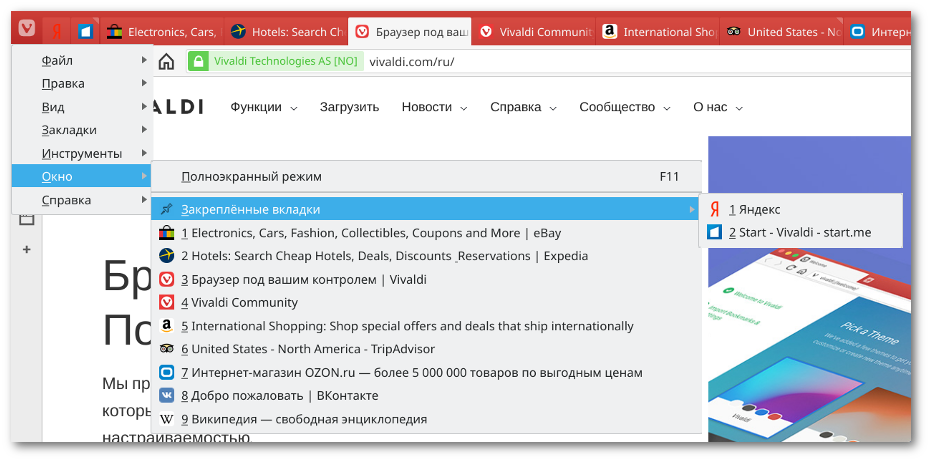Expand the Функции dropdown on the webpage
The height and width of the screenshot is (461, 930).
(x=264, y=107)
